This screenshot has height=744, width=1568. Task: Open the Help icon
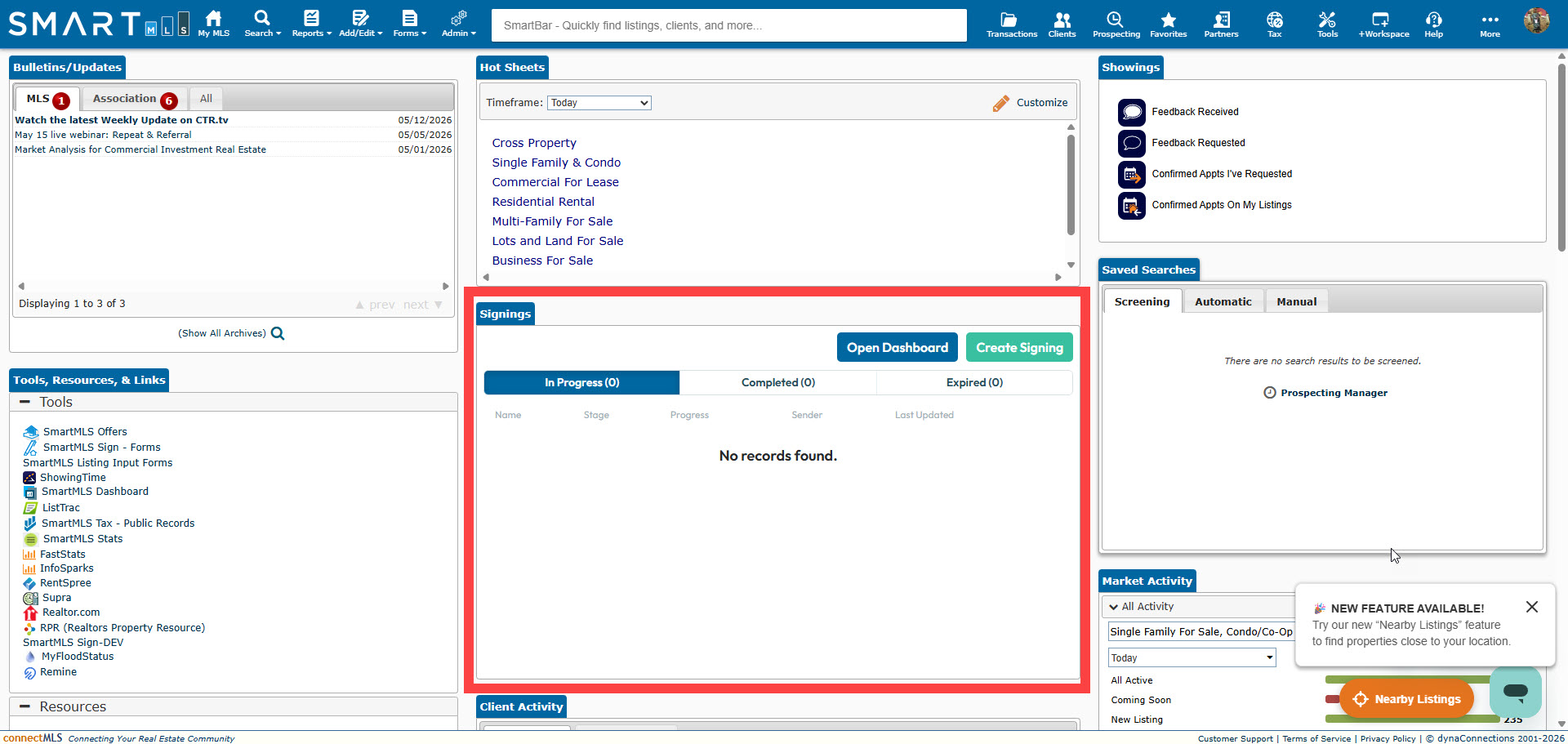click(x=1433, y=24)
